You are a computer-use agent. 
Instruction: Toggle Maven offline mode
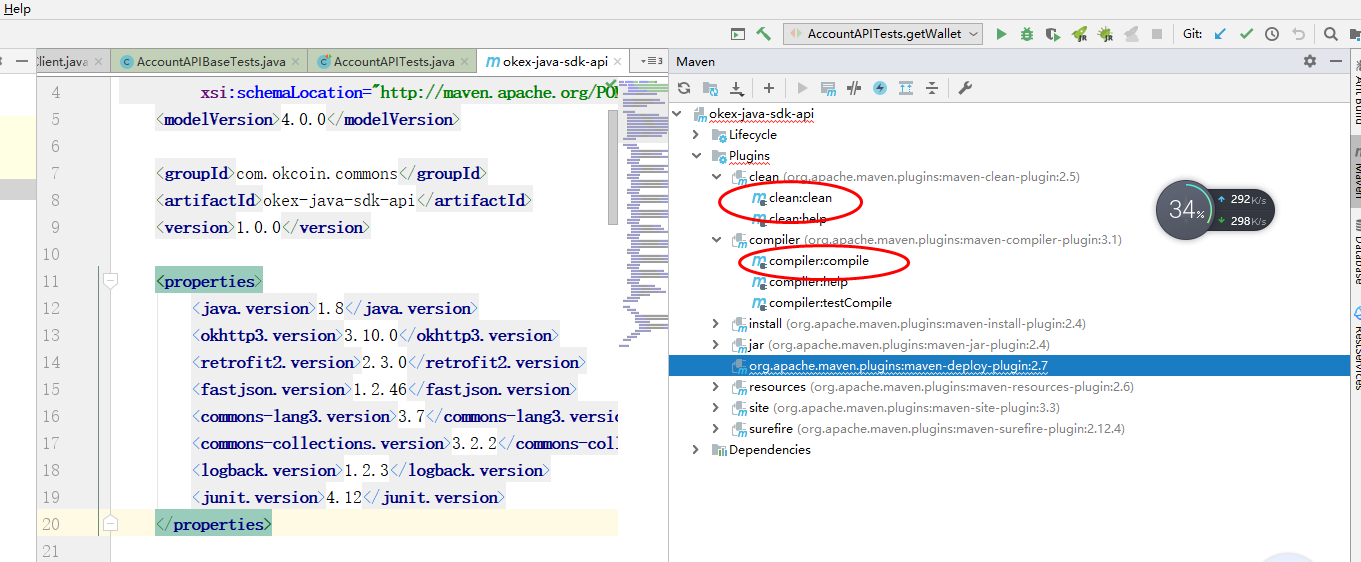click(x=854, y=88)
